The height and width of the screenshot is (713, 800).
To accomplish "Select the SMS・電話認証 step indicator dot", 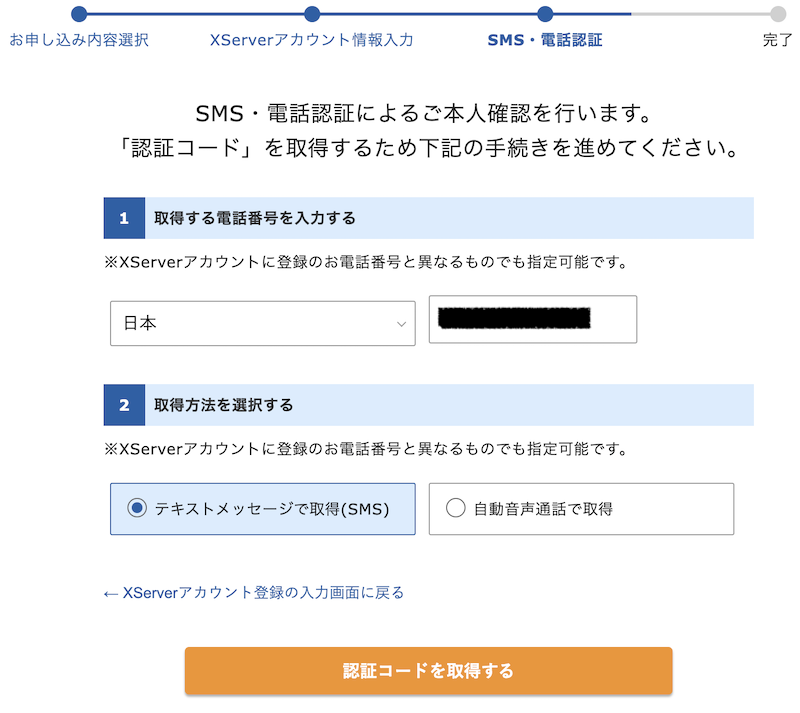I will tap(545, 15).
